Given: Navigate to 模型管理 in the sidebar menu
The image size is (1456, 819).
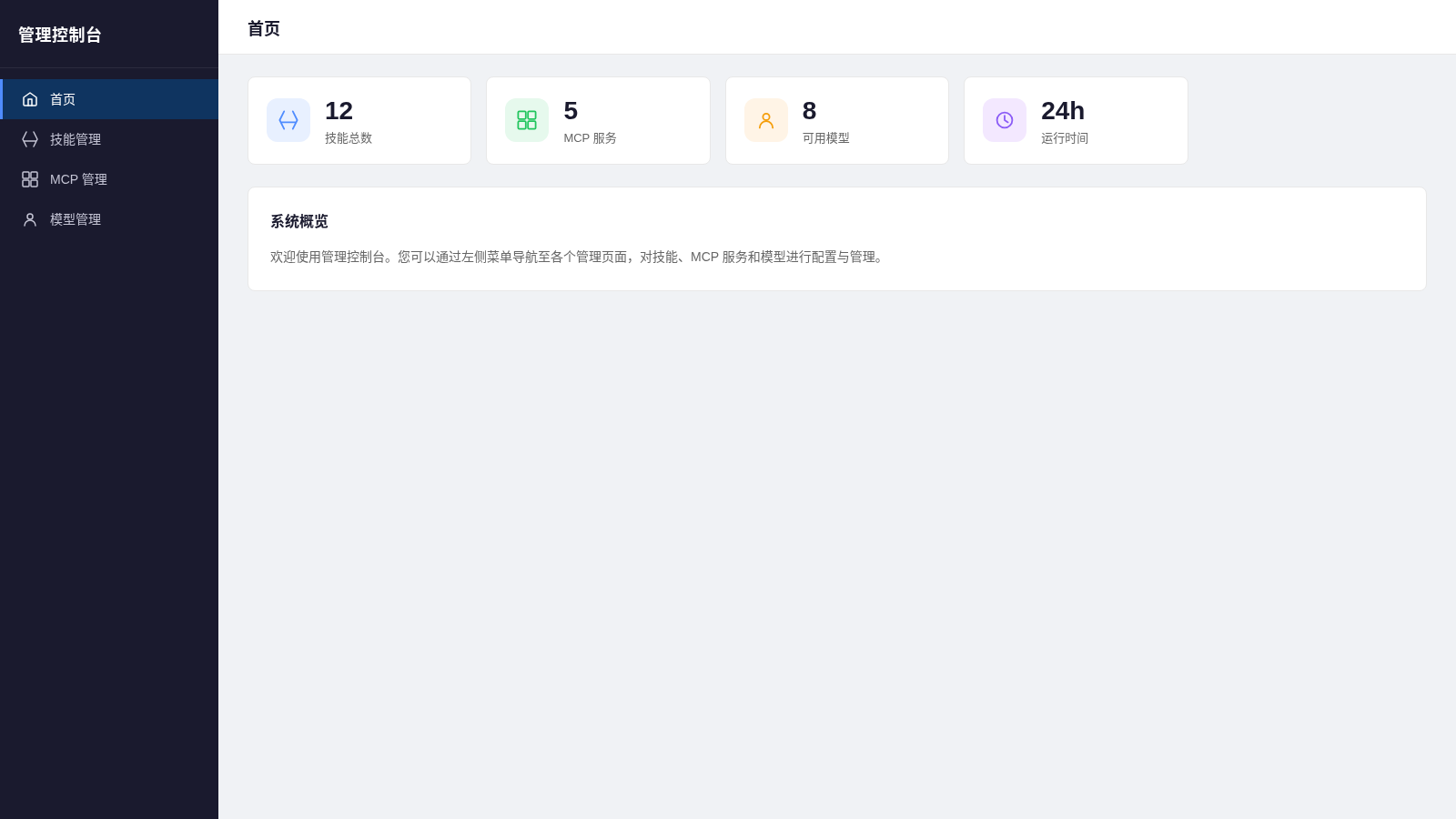Looking at the screenshot, I should (x=109, y=219).
